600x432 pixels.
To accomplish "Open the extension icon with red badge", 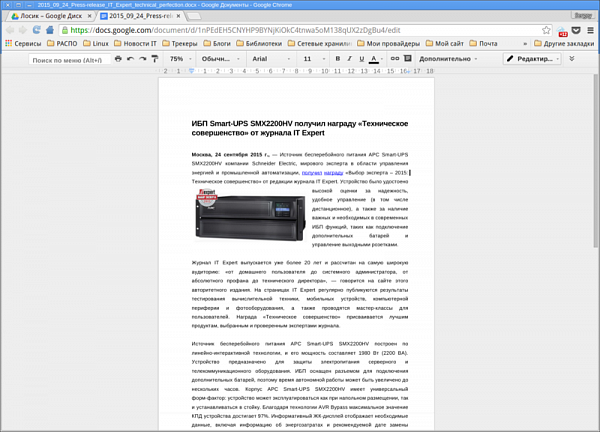I will 562,31.
